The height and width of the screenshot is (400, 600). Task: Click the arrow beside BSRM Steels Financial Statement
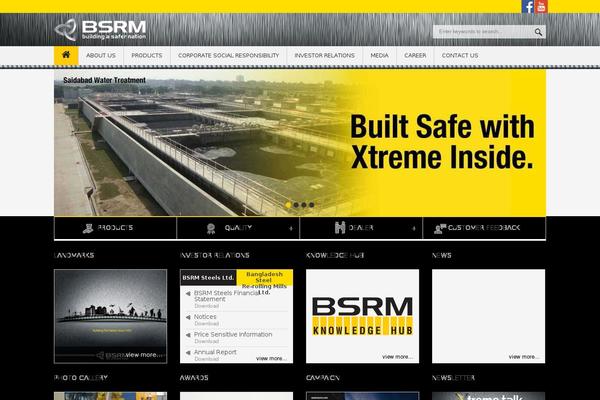coord(188,294)
